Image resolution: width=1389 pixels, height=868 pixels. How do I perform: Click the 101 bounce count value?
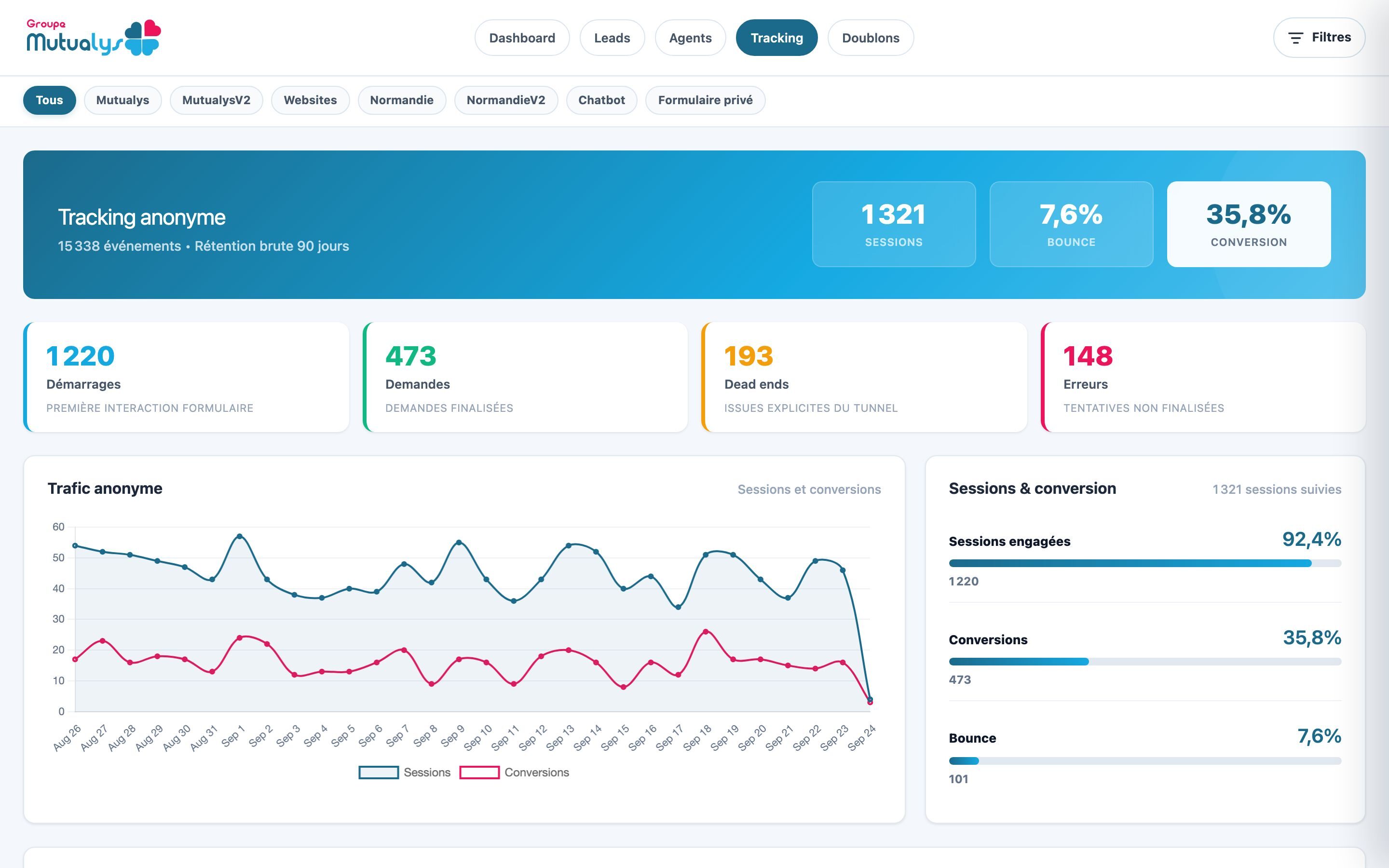click(x=958, y=779)
